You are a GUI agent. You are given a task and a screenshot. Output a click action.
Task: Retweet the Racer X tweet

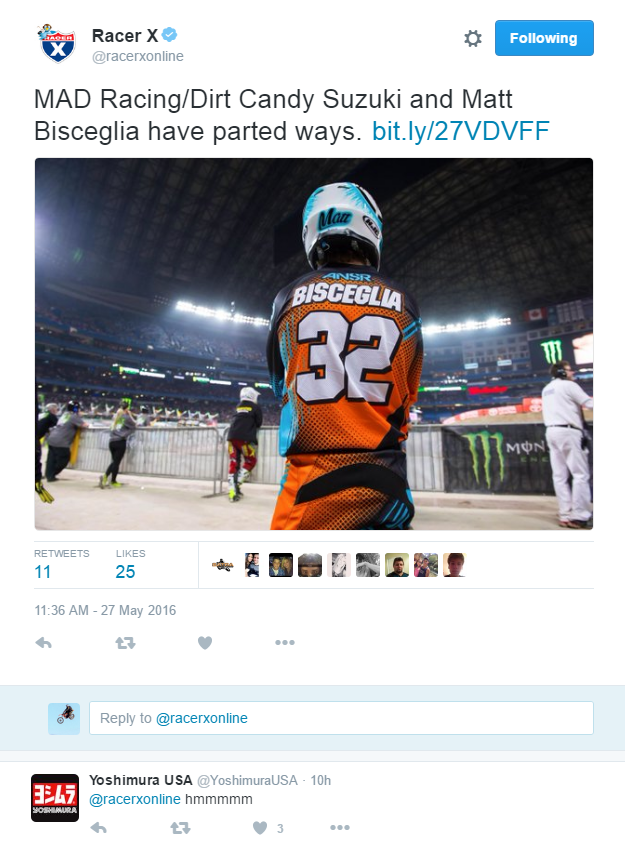pyautogui.click(x=125, y=643)
